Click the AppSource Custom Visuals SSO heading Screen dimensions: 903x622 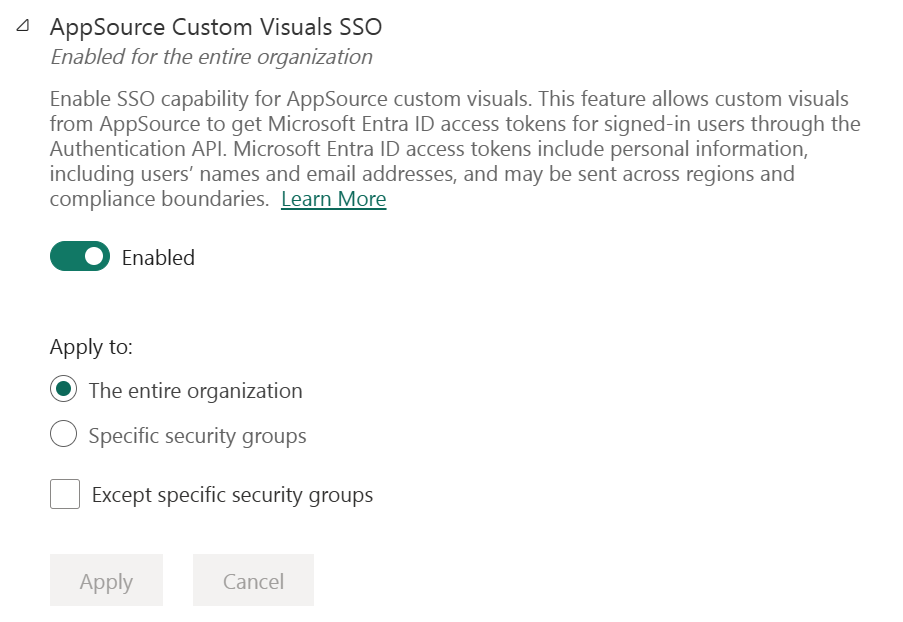coord(216,26)
